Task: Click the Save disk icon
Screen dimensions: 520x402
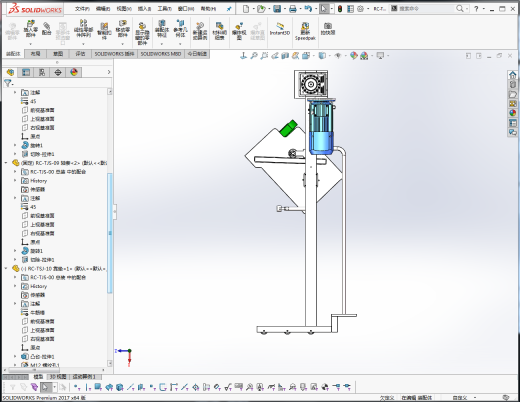Action: coord(277,9)
